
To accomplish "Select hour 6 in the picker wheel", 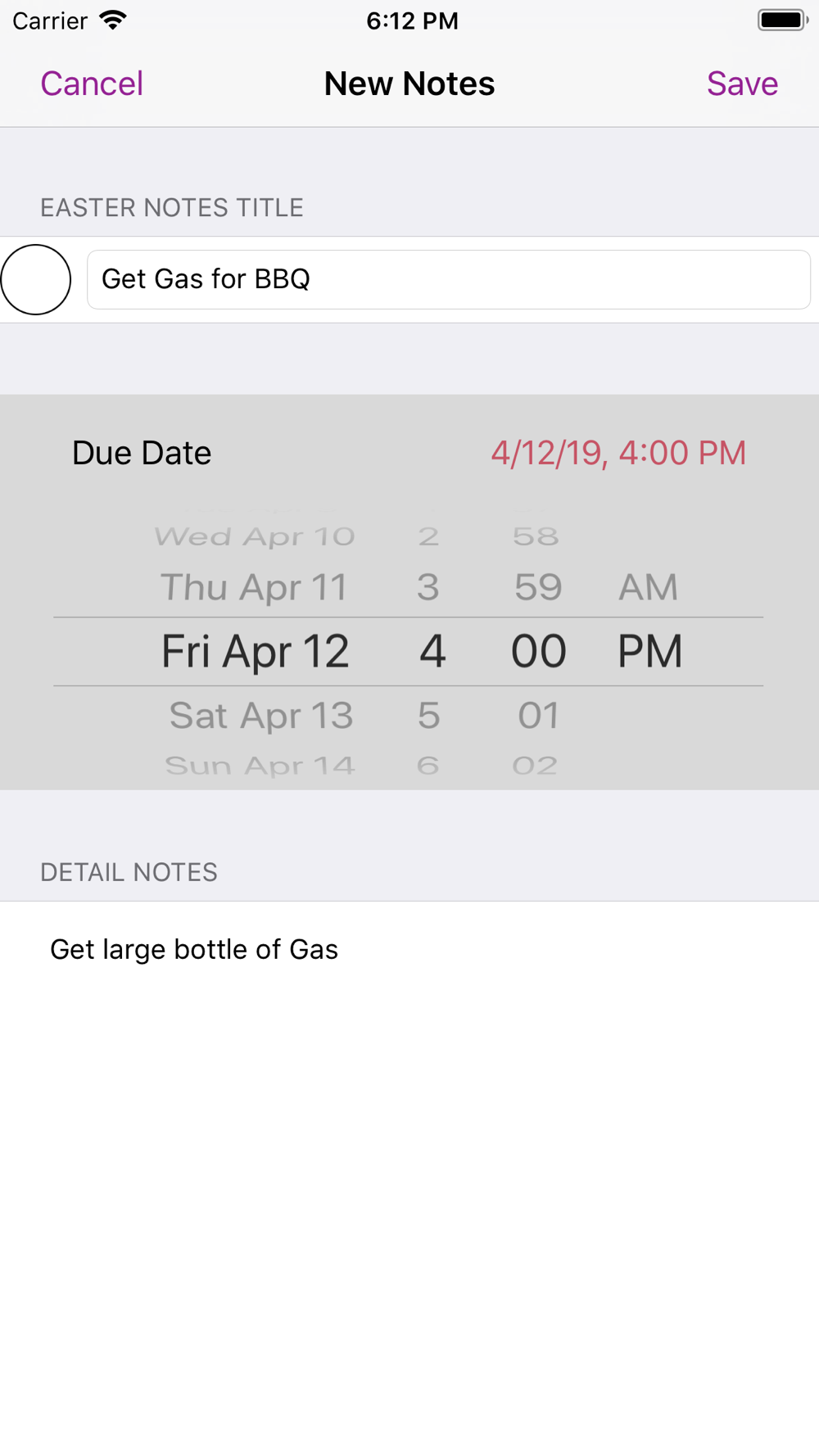I will point(428,766).
